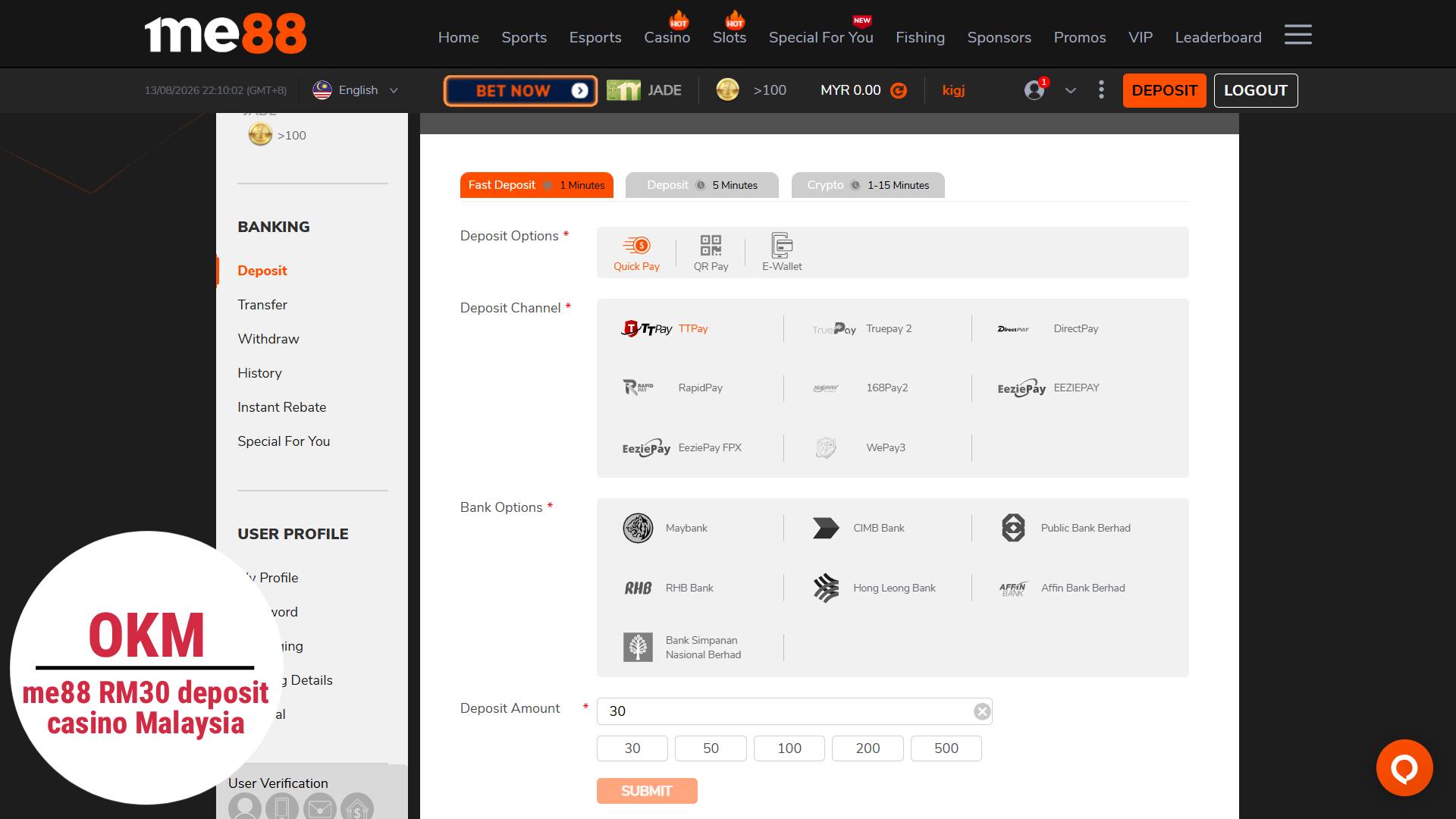The height and width of the screenshot is (819, 1456).
Task: Open History in the Banking sidebar
Action: [x=259, y=373]
